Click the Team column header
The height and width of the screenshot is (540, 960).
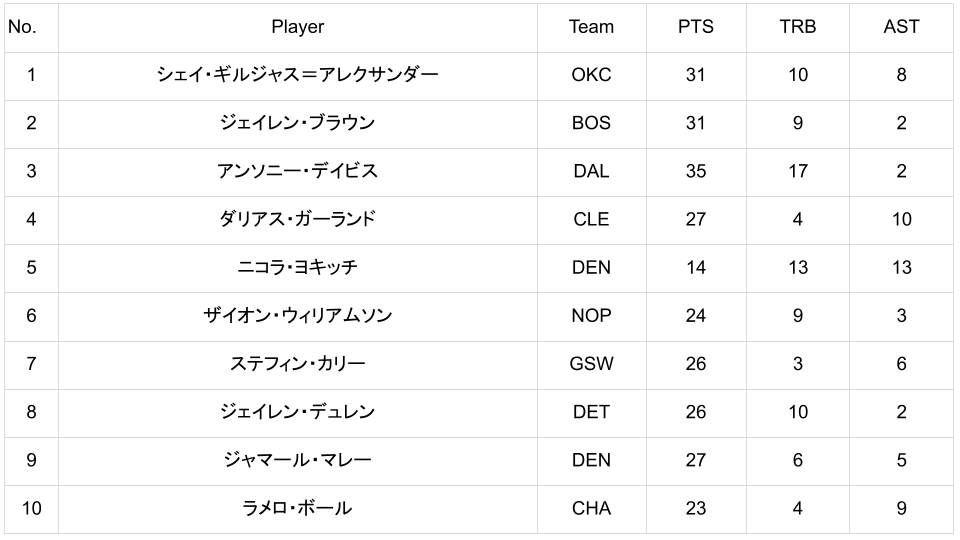[x=591, y=27]
